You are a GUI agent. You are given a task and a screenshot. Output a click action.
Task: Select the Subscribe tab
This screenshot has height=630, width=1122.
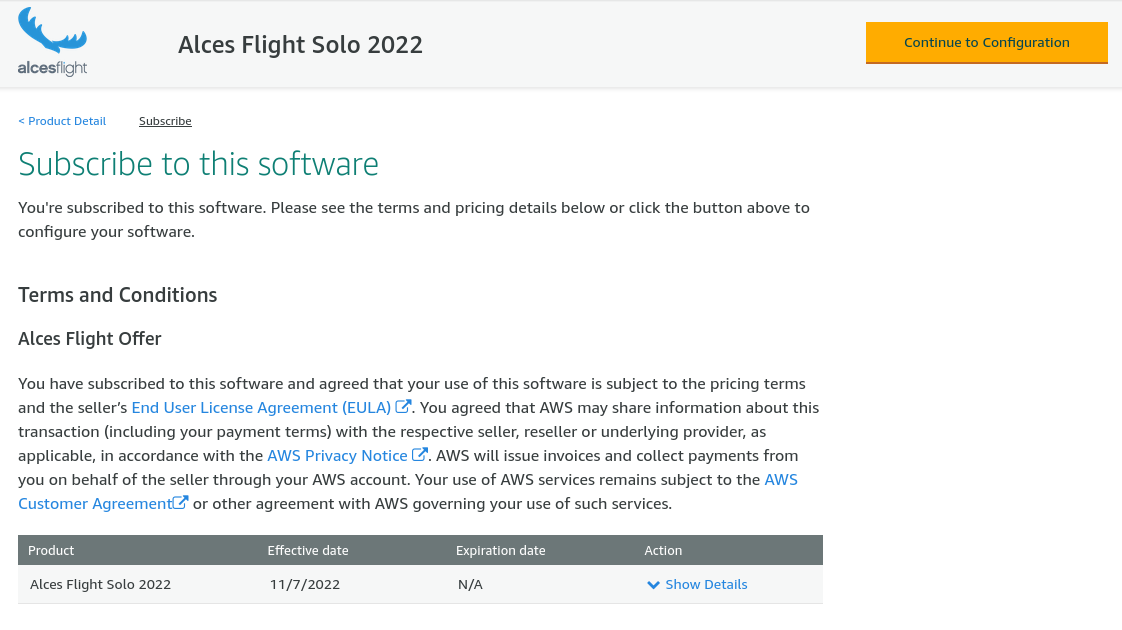click(165, 120)
